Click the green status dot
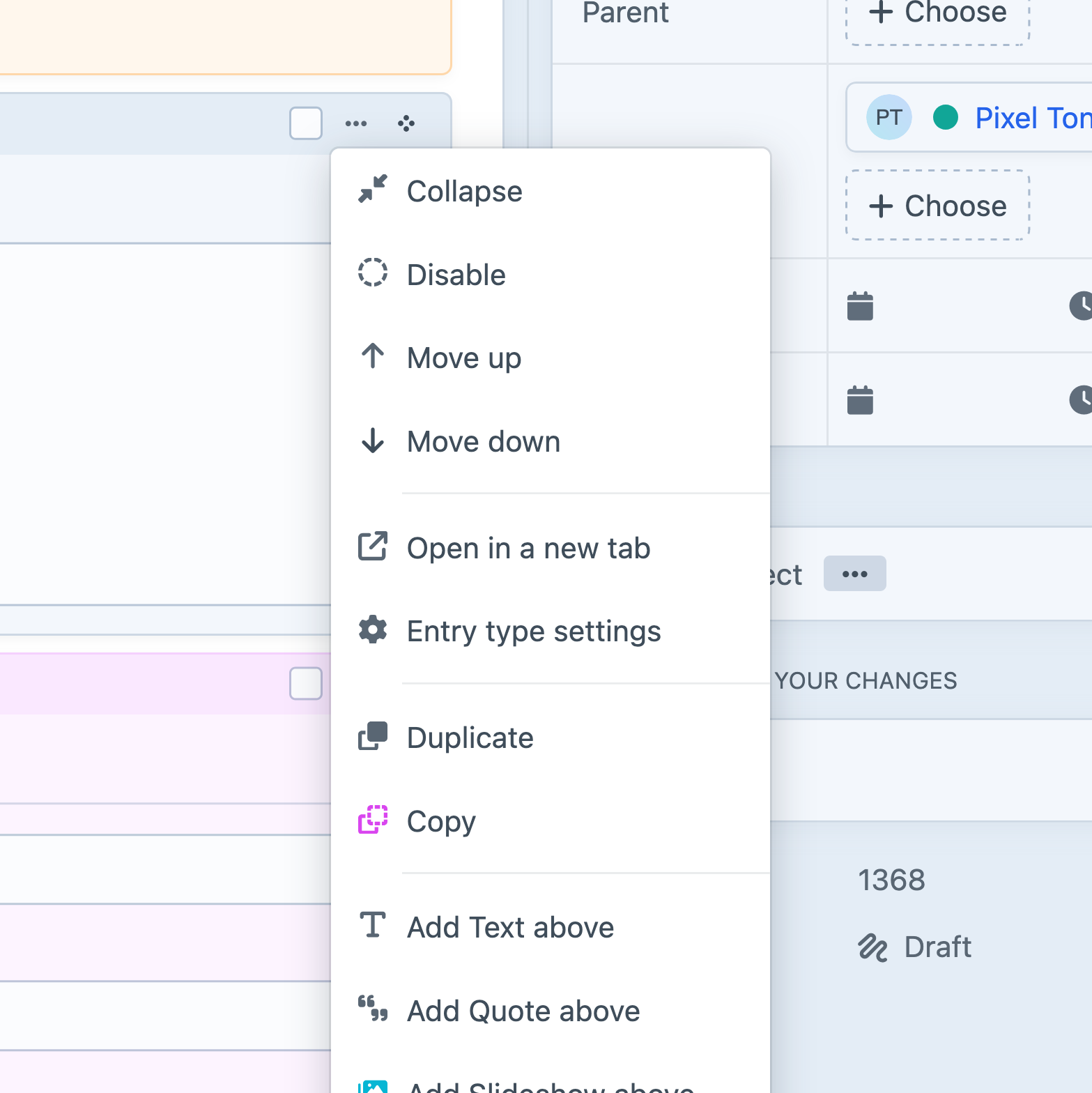This screenshot has height=1093, width=1092. (x=946, y=117)
